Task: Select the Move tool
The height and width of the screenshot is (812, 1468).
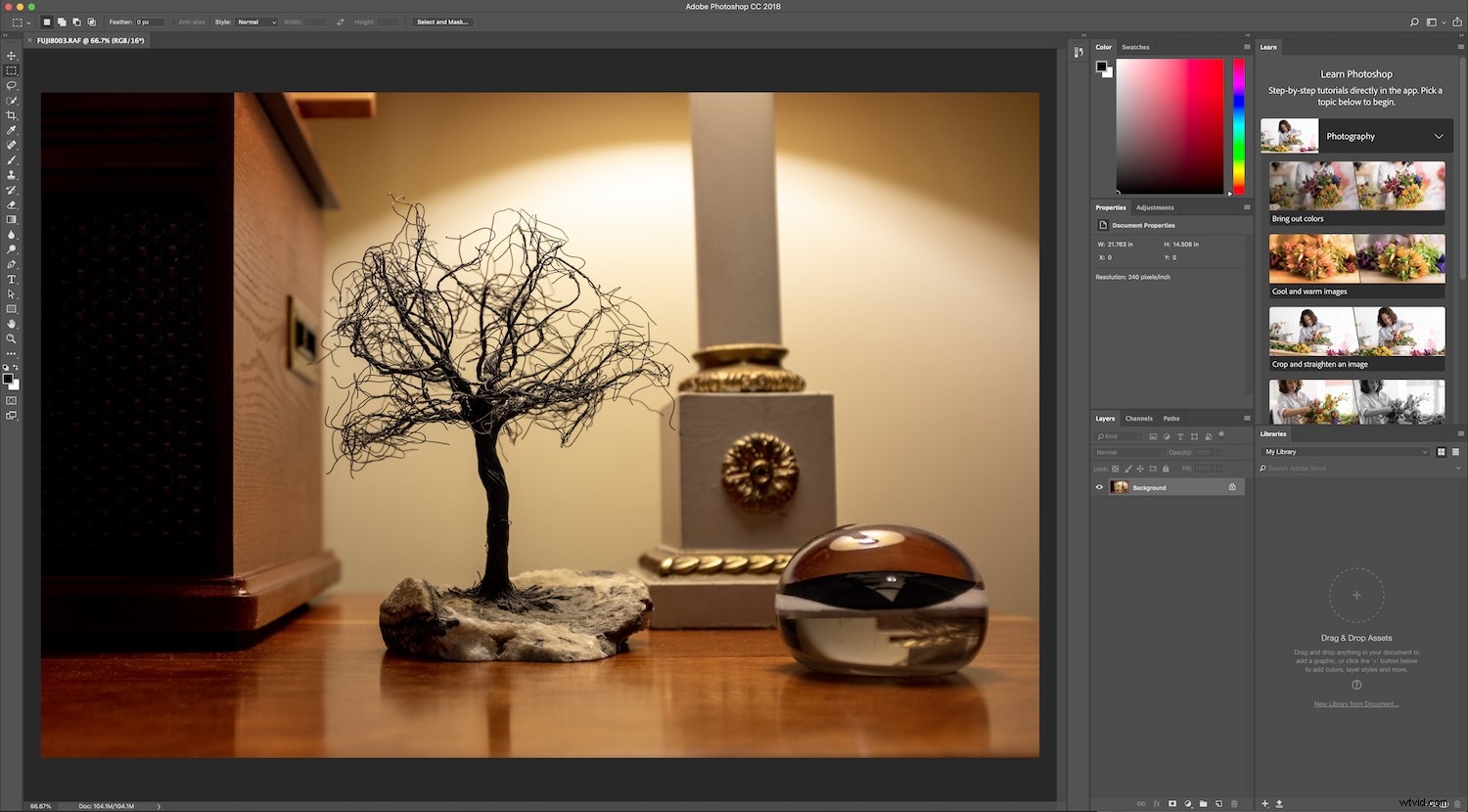Action: pos(12,56)
